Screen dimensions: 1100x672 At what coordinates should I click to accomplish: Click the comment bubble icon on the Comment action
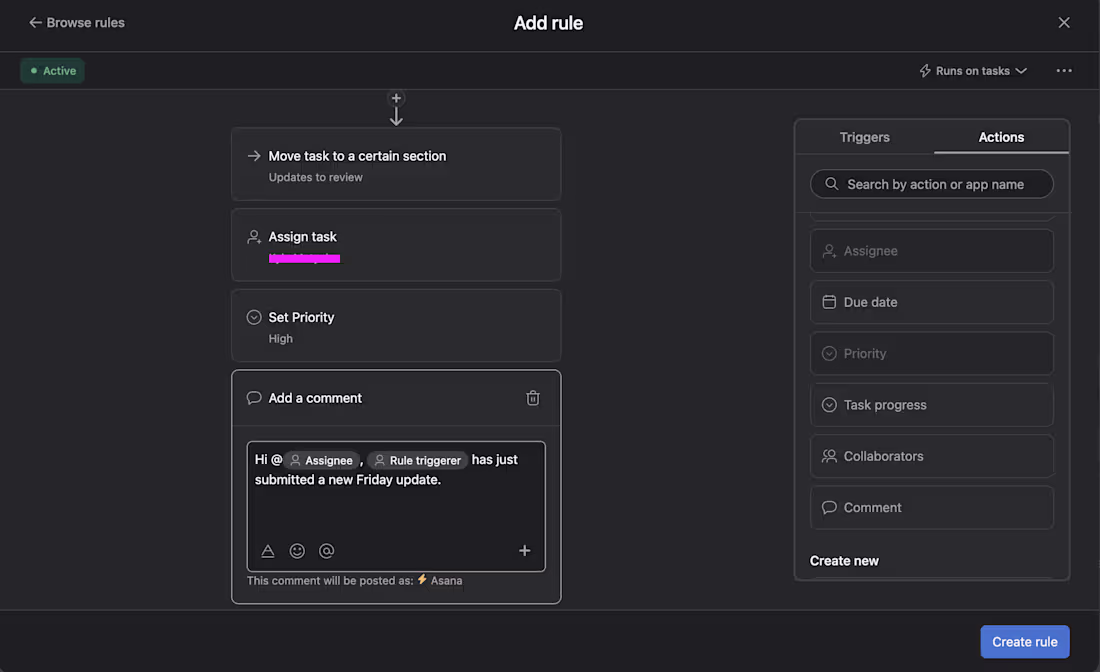point(829,507)
